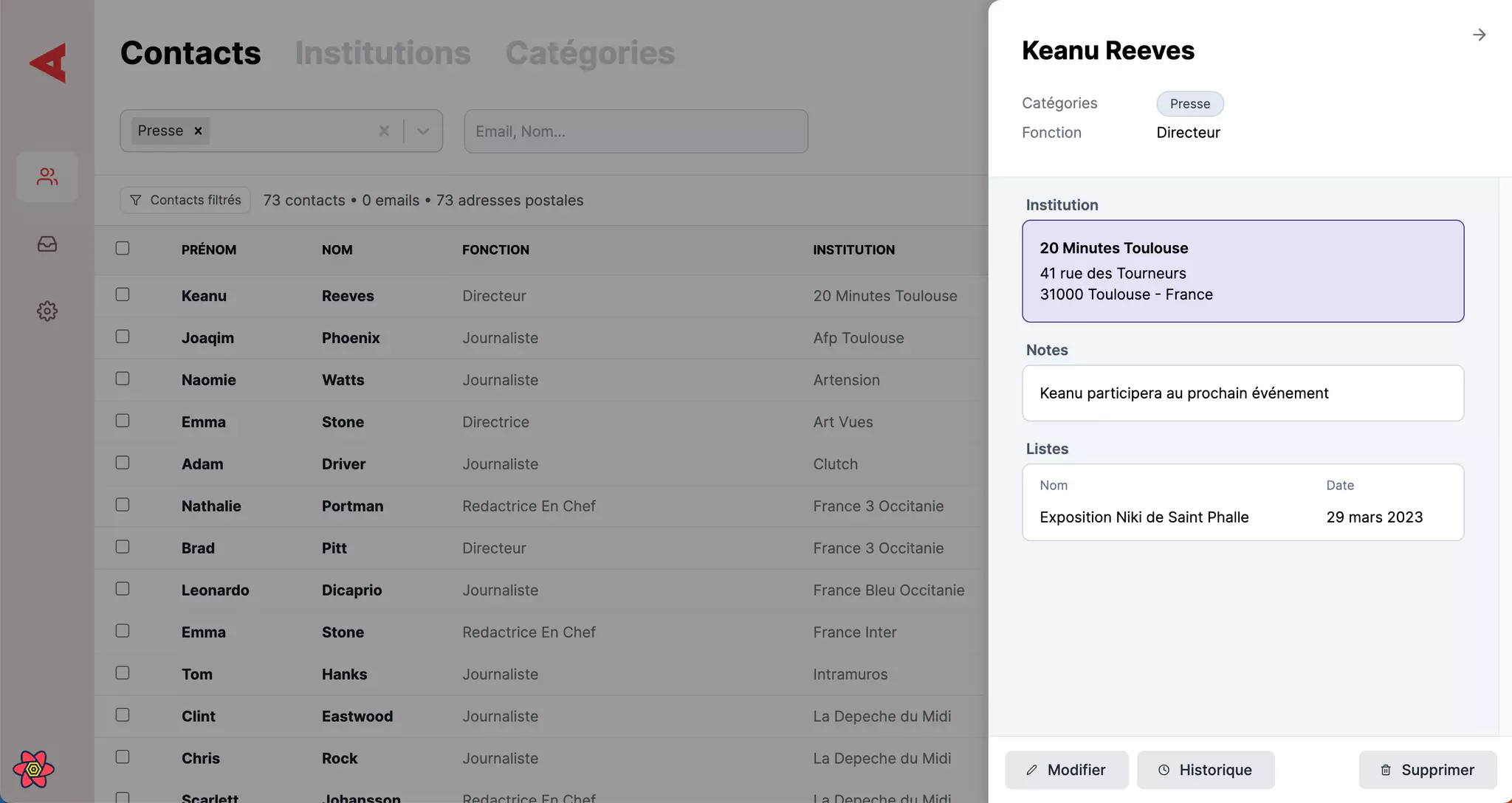The width and height of the screenshot is (1512, 803).
Task: Click the Modifier button
Action: coord(1066,770)
